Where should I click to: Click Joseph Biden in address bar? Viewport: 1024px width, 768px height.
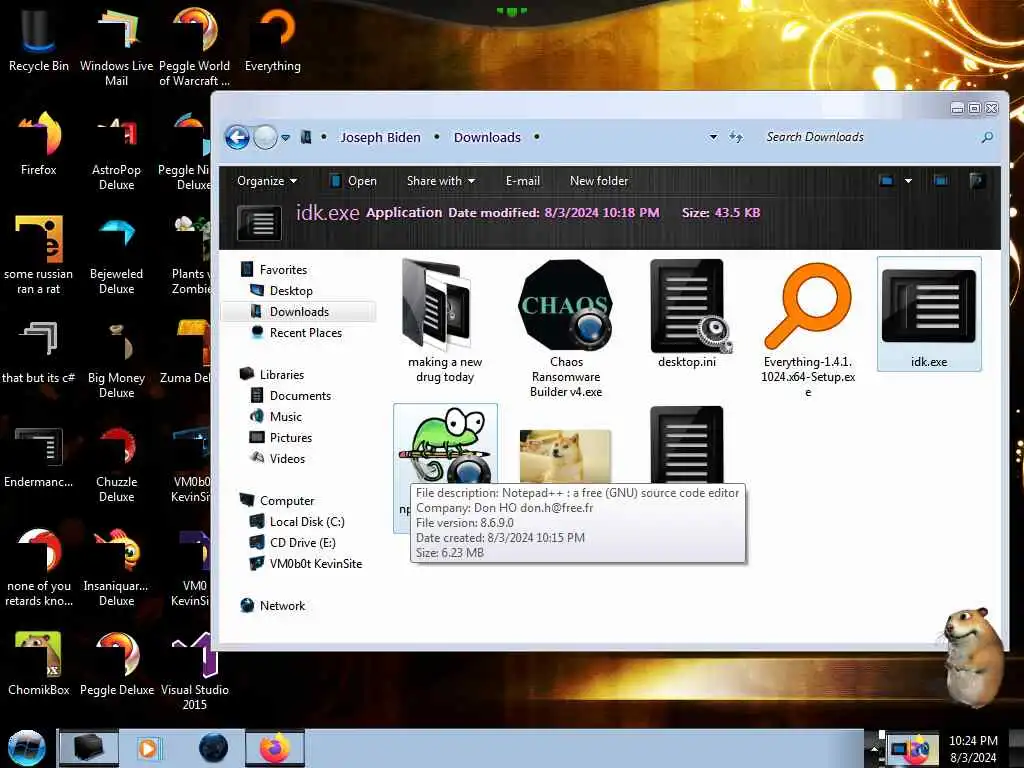click(380, 137)
